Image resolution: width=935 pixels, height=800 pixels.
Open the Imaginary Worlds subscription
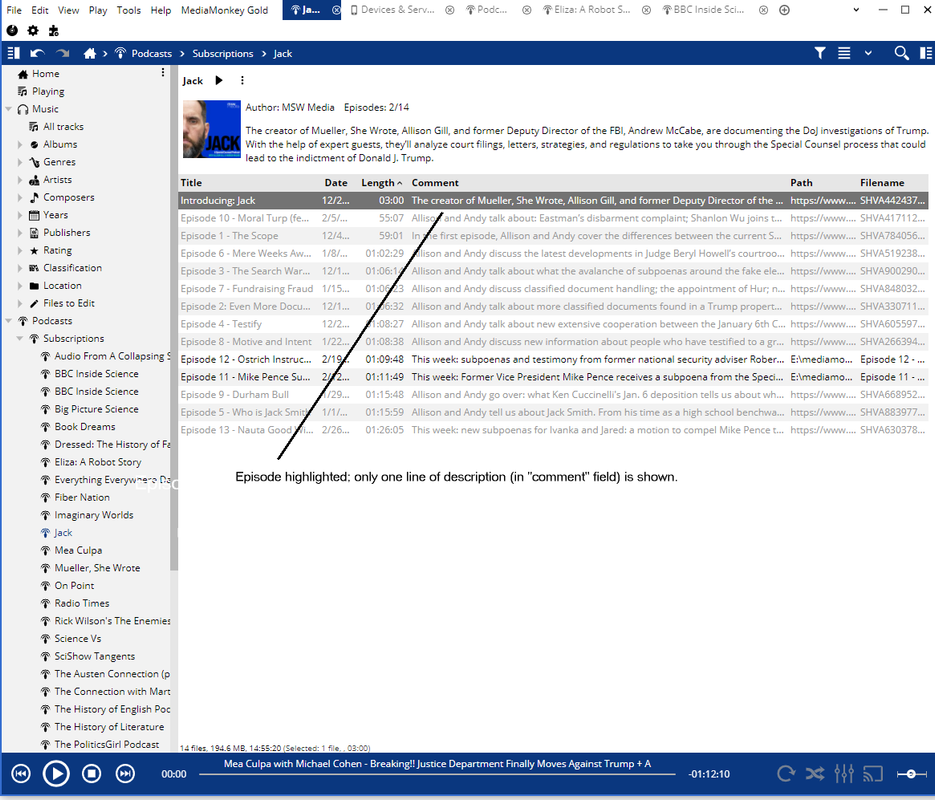coord(94,515)
